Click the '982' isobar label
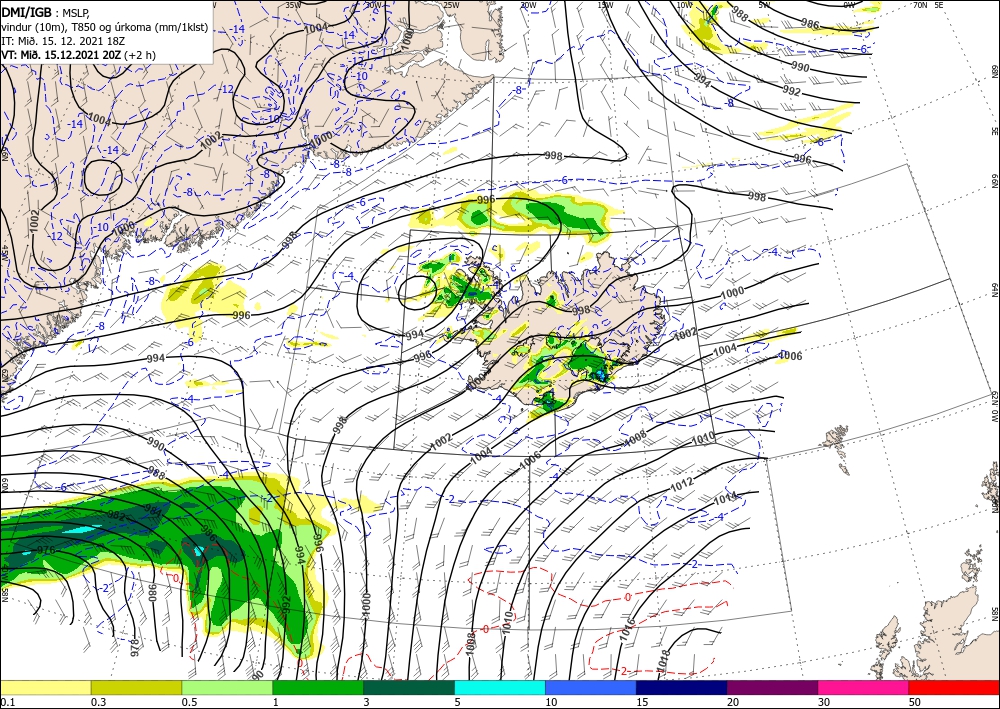Screen dimensions: 1000x709 pos(116,515)
